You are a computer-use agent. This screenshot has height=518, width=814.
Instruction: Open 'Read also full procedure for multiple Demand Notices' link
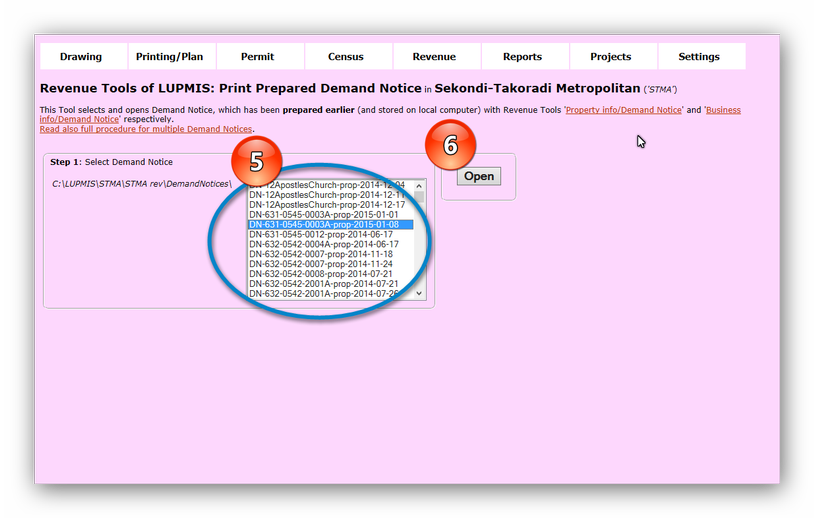pyautogui.click(x=146, y=129)
